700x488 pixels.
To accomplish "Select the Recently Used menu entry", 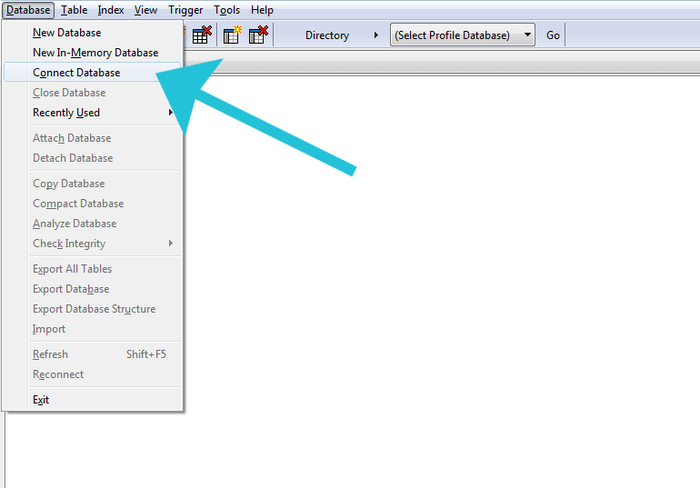I will [92, 113].
